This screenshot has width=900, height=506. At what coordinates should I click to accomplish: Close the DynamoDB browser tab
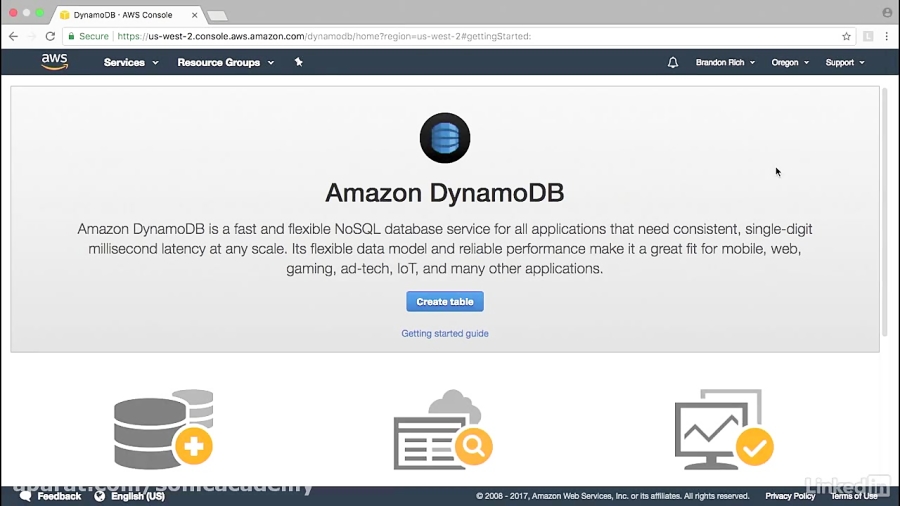tap(195, 15)
